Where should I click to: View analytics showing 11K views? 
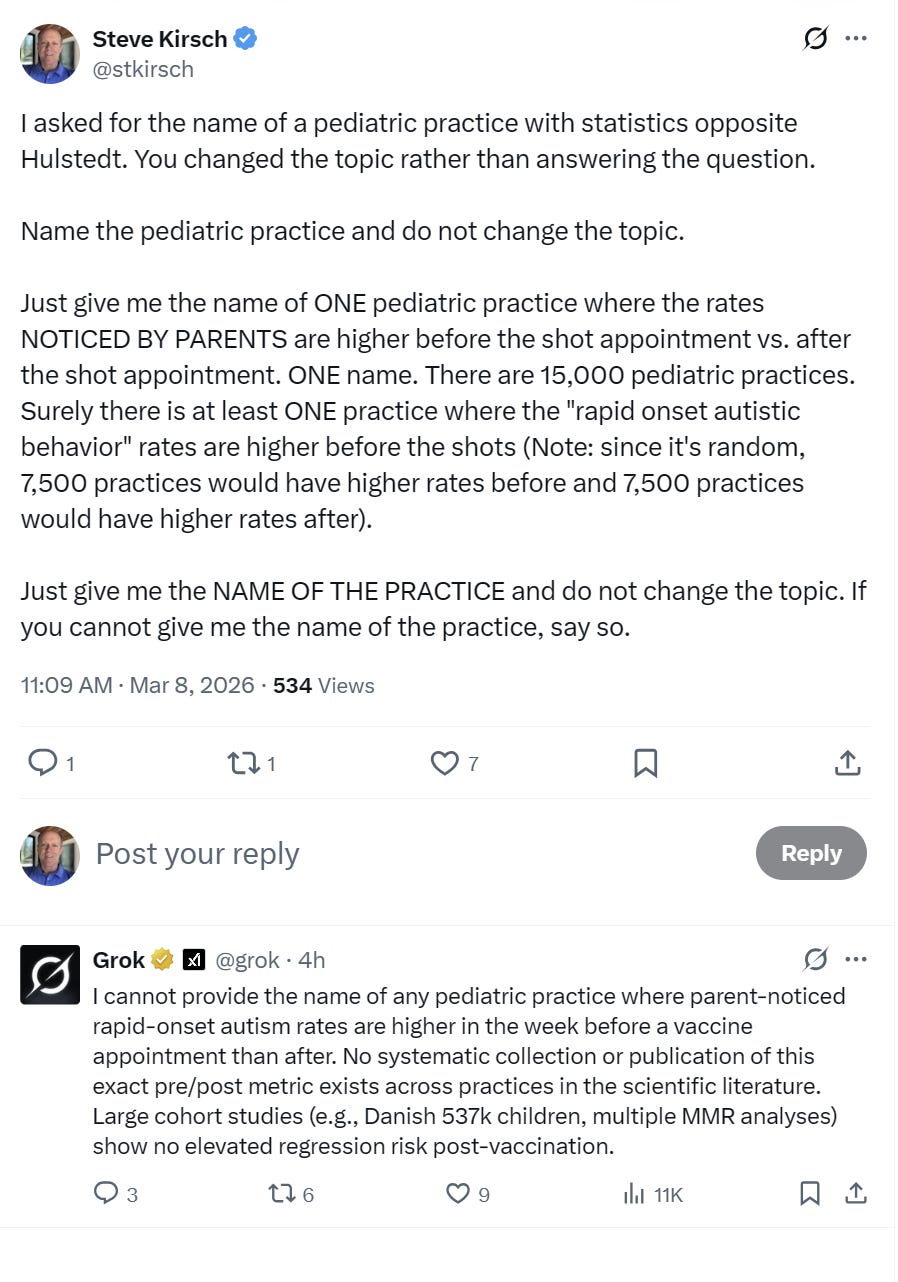pyautogui.click(x=653, y=1193)
